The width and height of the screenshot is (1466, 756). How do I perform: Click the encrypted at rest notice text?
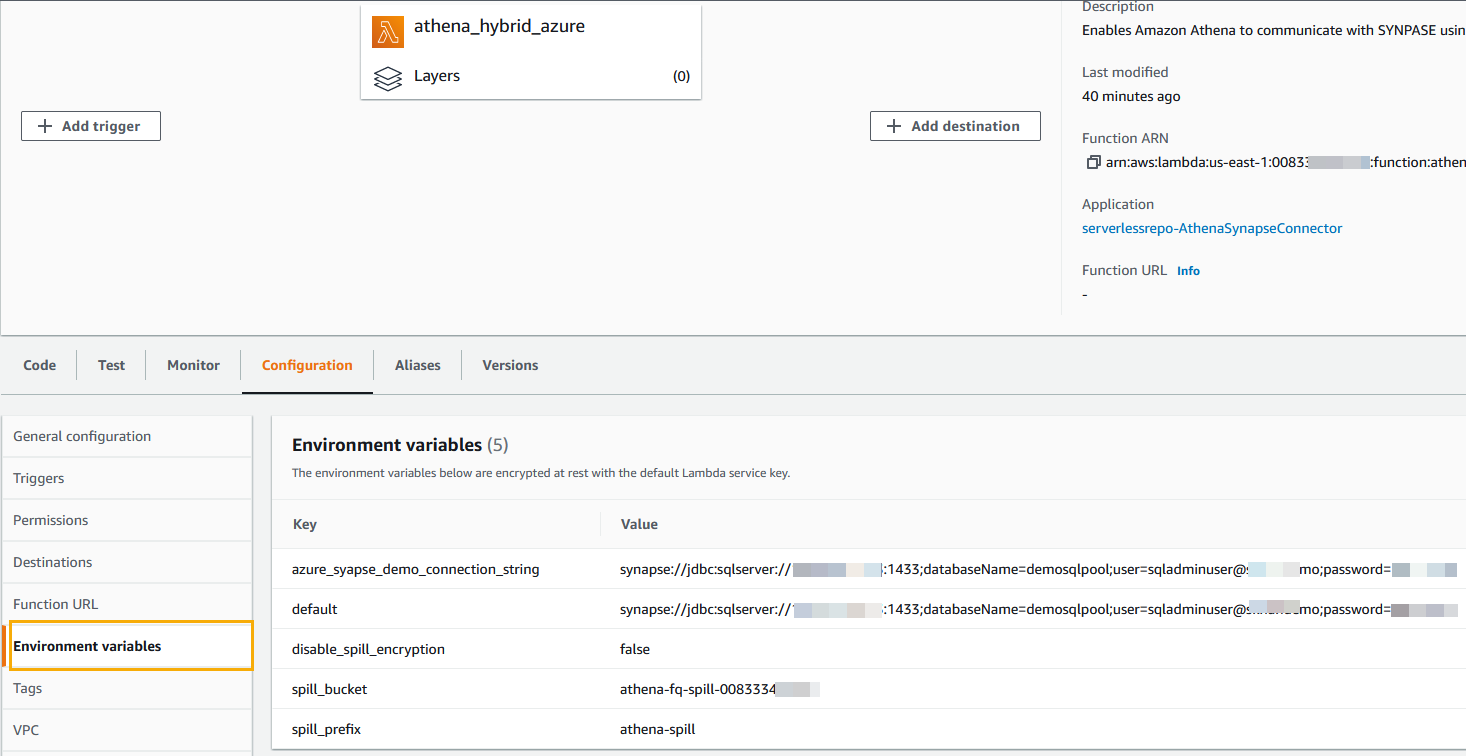tap(541, 473)
